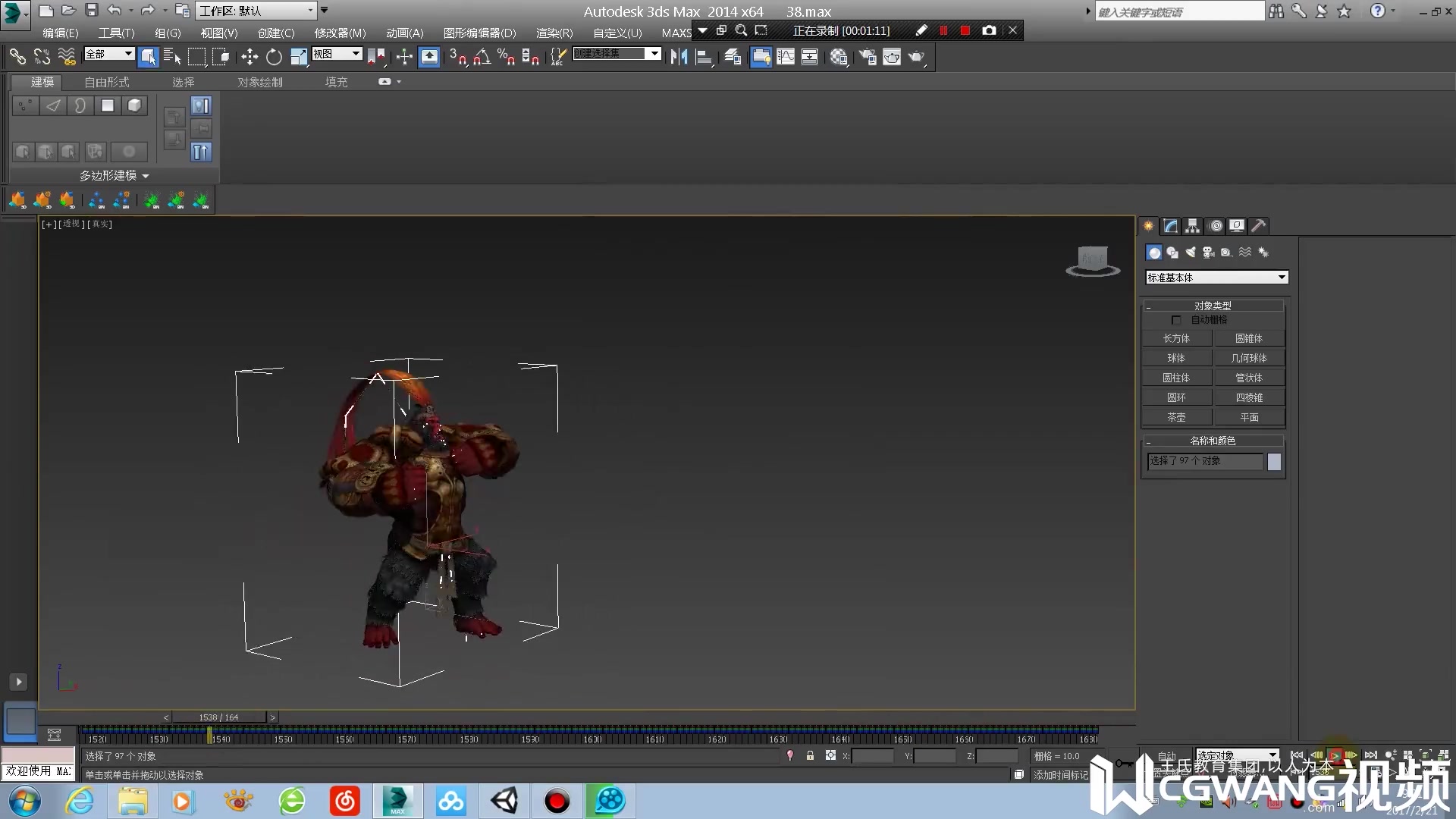Create a 长方体 primitive

click(1177, 338)
